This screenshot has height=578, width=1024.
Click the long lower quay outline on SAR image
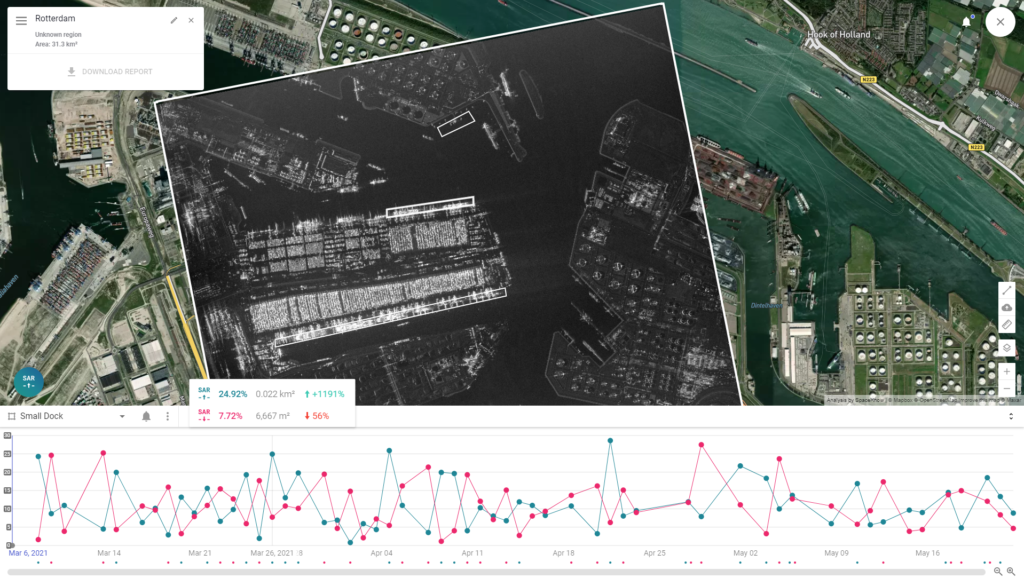[x=391, y=317]
